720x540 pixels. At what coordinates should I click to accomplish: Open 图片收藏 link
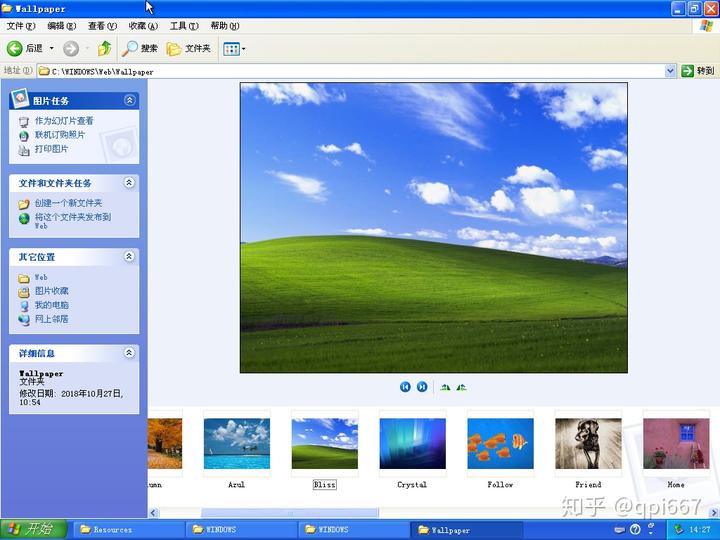click(x=51, y=291)
